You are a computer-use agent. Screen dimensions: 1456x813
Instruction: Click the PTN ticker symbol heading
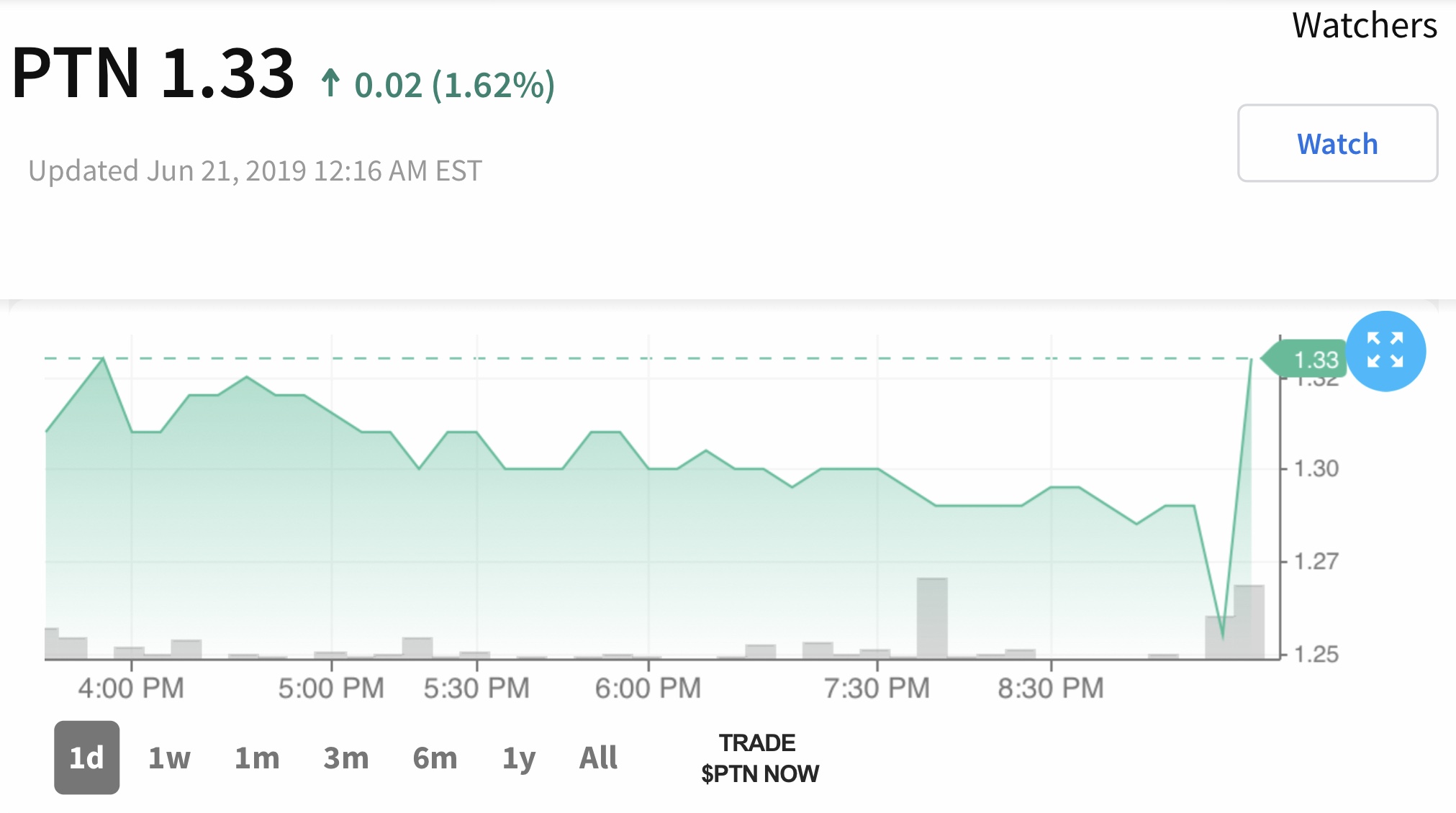point(76,73)
